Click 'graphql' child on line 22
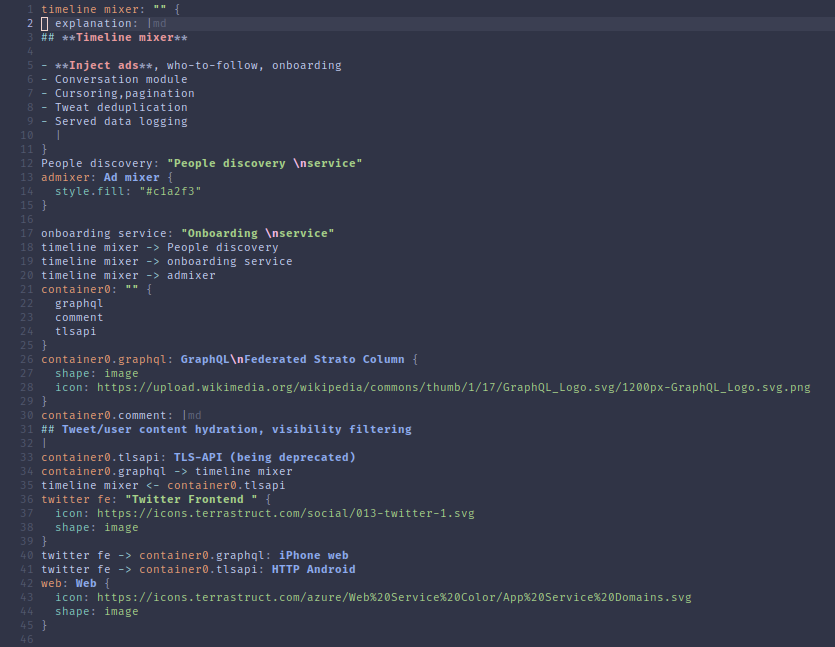Screen dimensions: 835x647 pos(79,304)
